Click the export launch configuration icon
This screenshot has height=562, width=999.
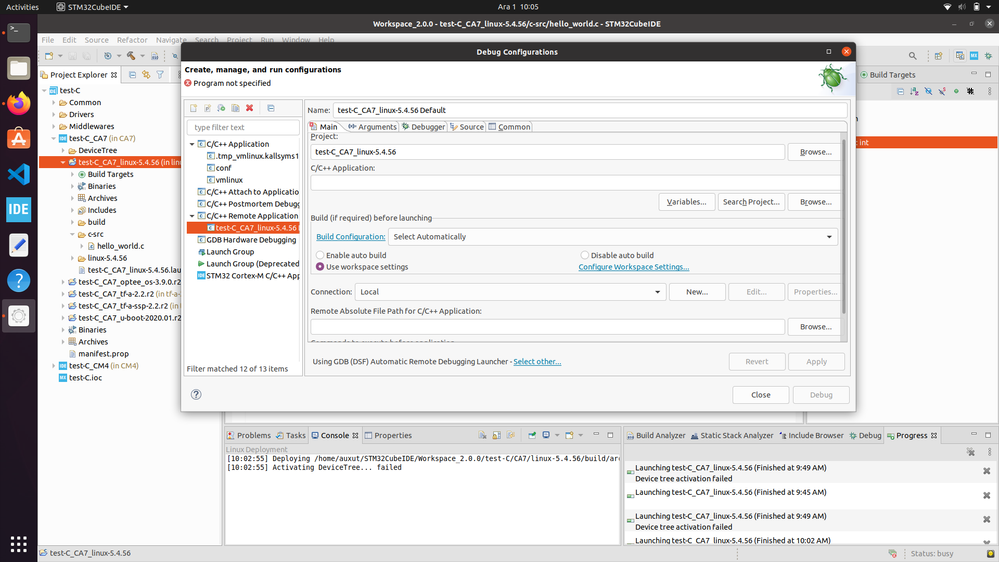tap(222, 108)
